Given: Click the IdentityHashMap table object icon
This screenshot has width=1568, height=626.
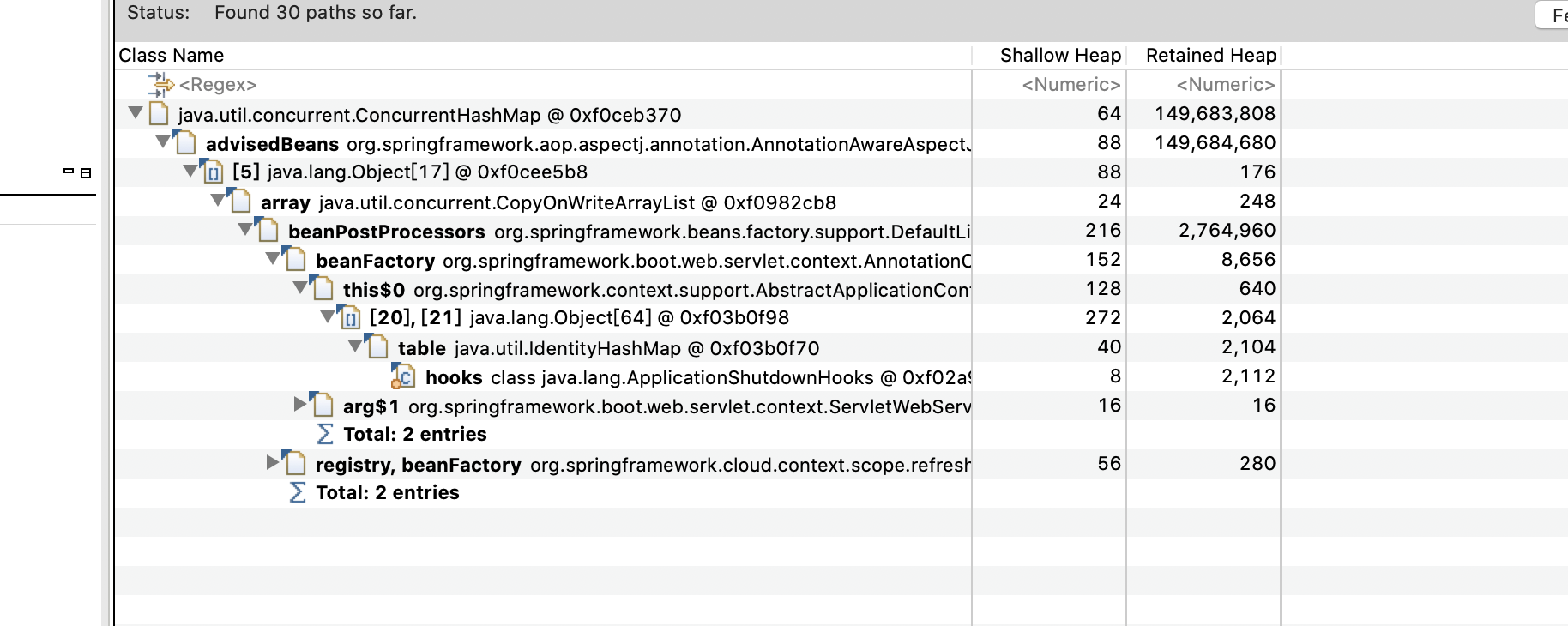Looking at the screenshot, I should click(x=377, y=346).
